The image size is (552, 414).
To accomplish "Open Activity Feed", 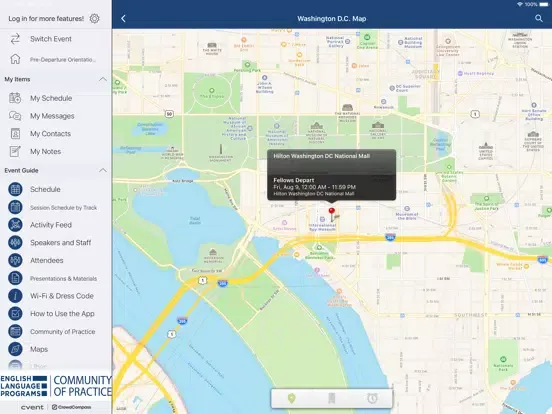I will coord(56,225).
